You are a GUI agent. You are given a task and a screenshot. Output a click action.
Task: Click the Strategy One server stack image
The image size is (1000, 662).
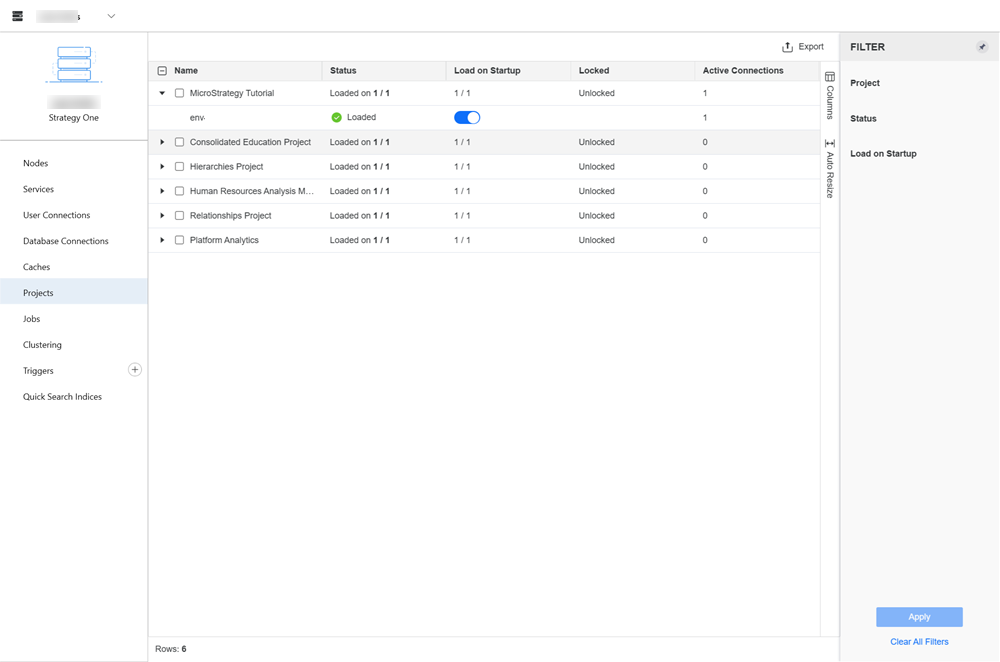point(74,64)
